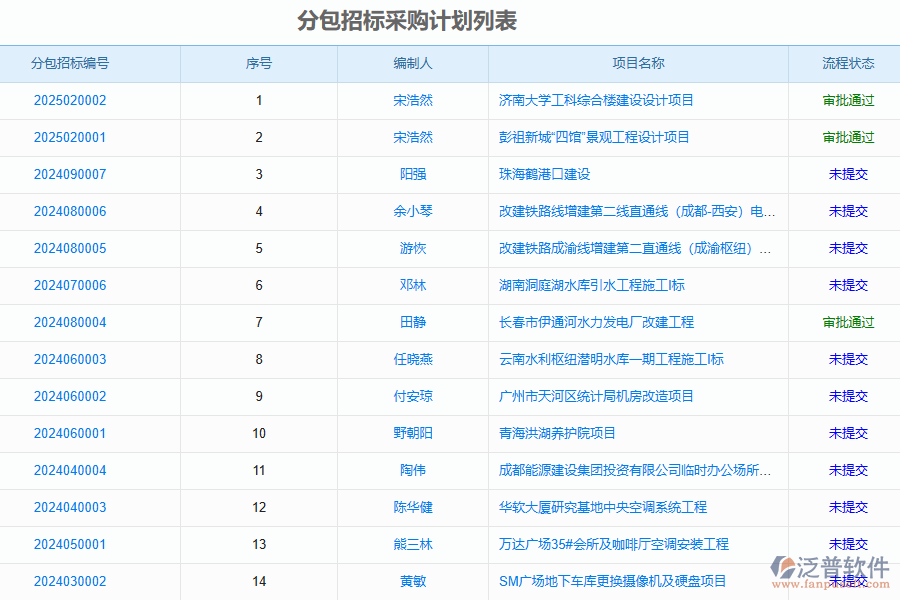Click author 任晓燕
Screen dimensions: 900x600
point(413,359)
